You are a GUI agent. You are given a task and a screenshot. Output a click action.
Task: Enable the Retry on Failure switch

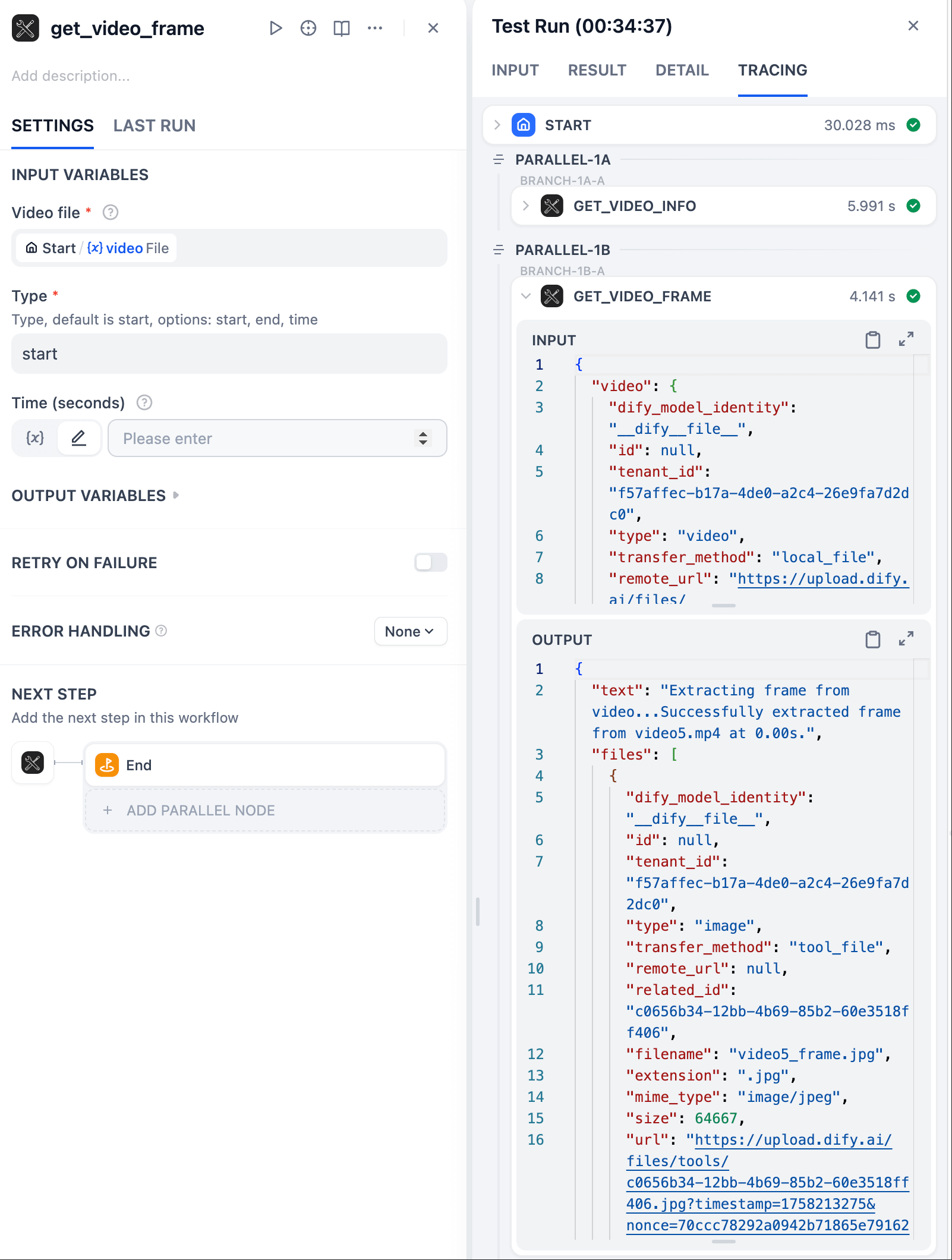430,562
